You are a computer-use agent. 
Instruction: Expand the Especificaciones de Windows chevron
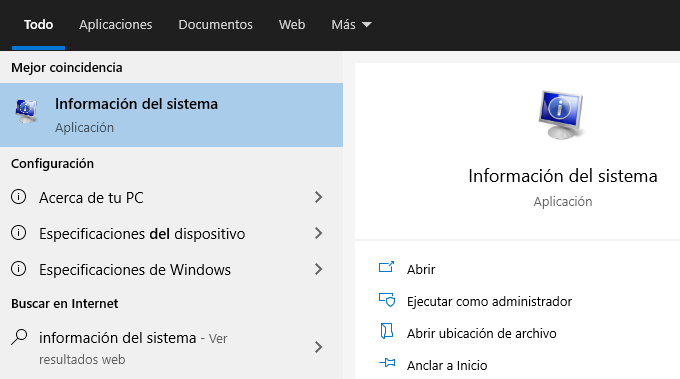pos(319,269)
